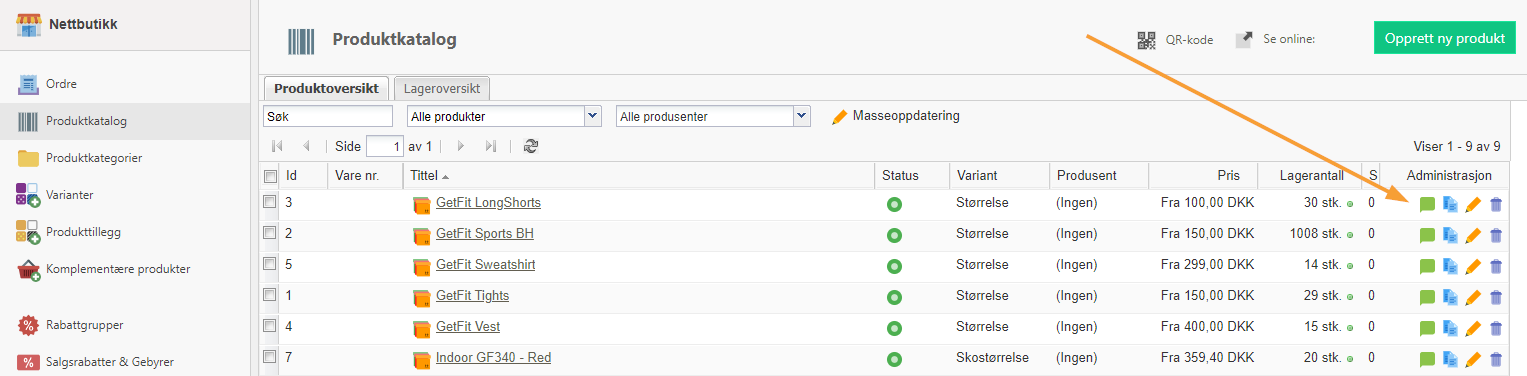The width and height of the screenshot is (1527, 376).
Task: Click the QR-kode icon
Action: [1146, 40]
